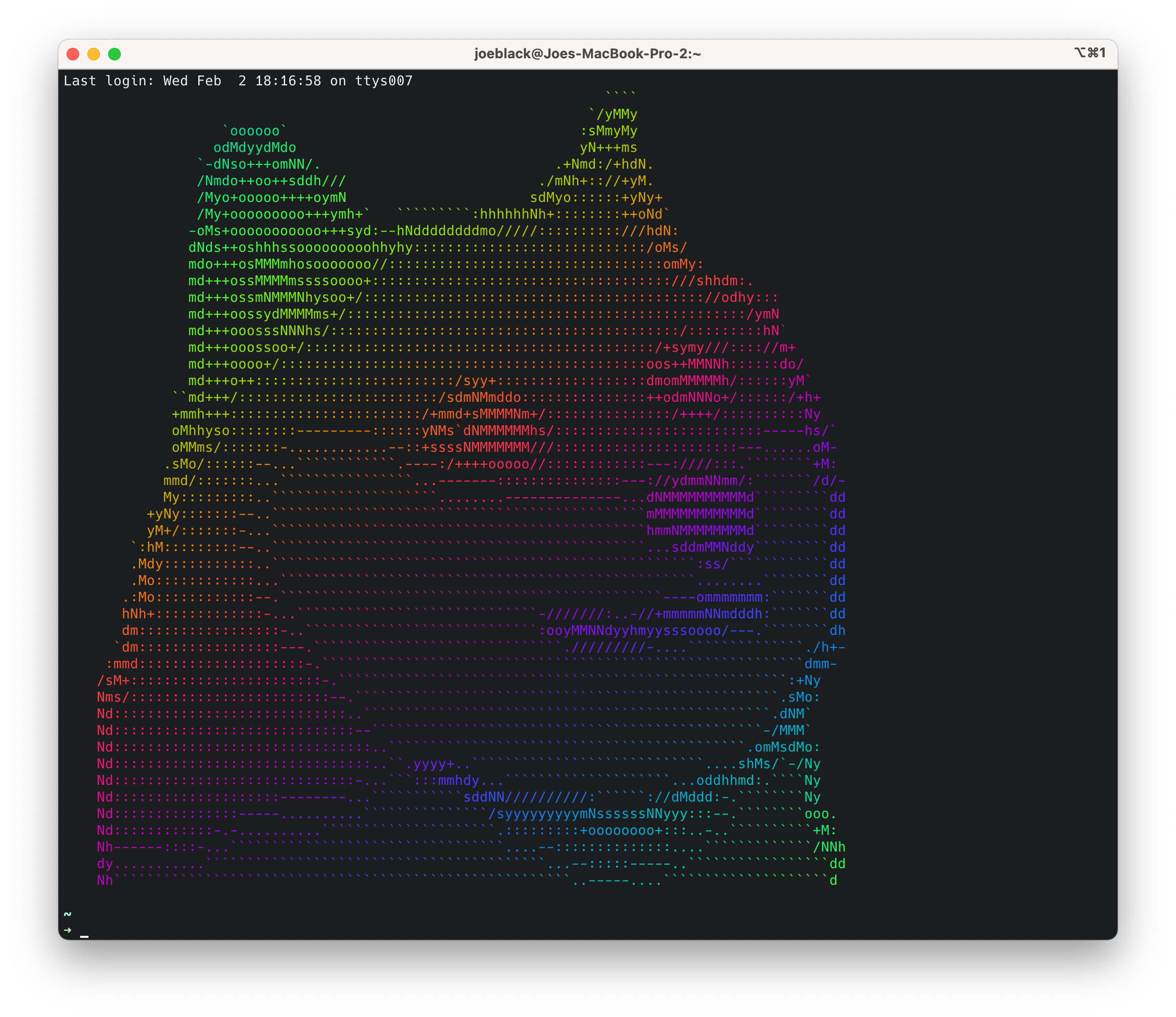This screenshot has height=1017, width=1176.
Task: Click the red close window button
Action: pyautogui.click(x=73, y=54)
